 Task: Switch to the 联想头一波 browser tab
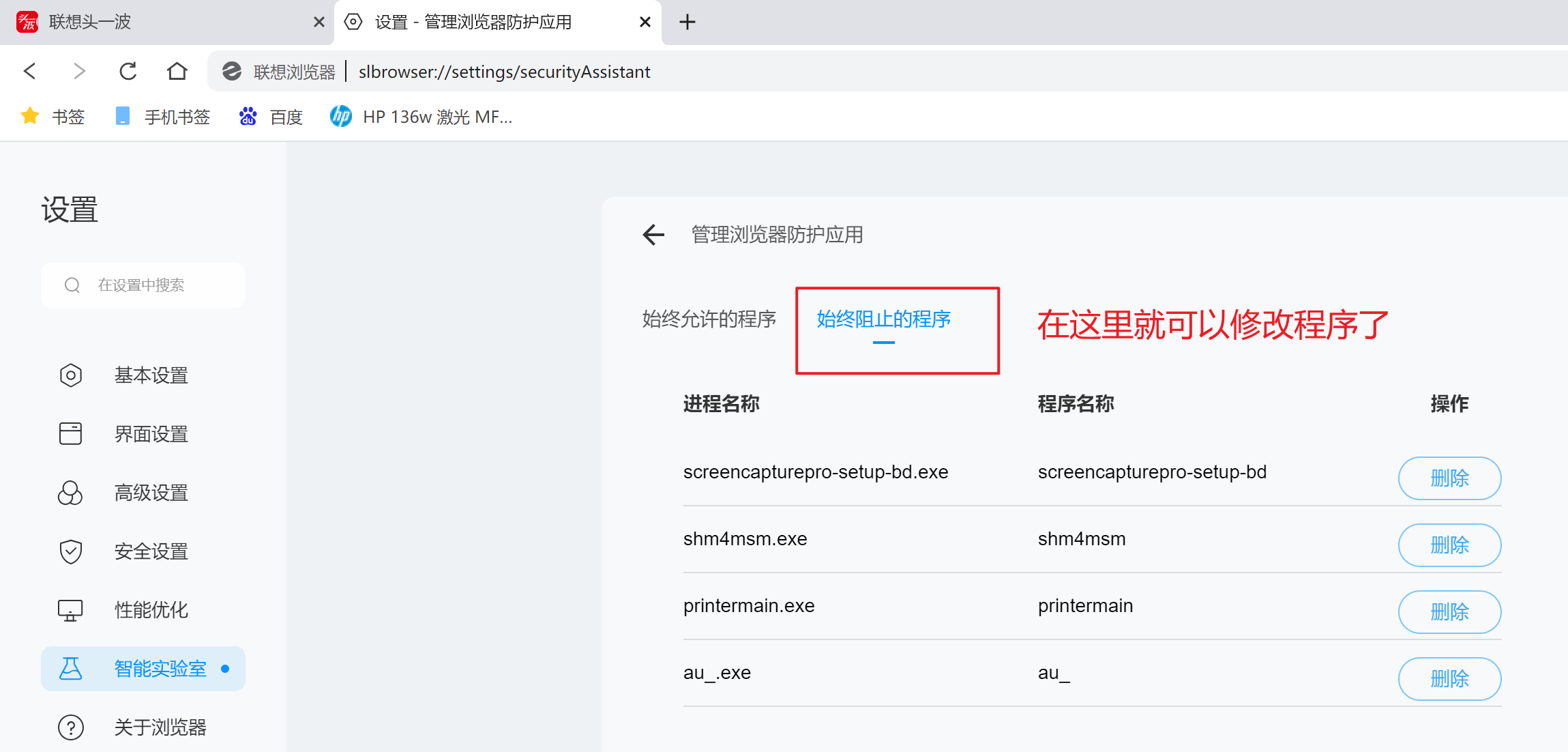tap(164, 22)
